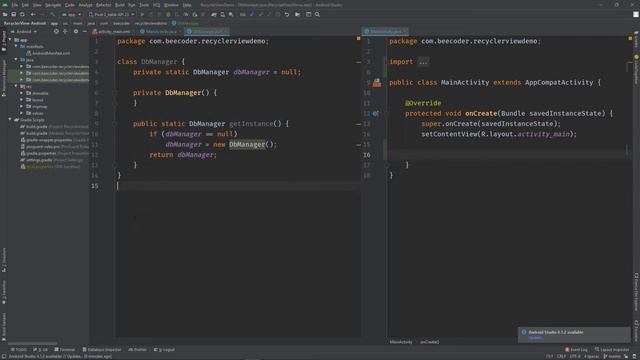
Task: Open the Layout Inspector
Action: point(612,350)
